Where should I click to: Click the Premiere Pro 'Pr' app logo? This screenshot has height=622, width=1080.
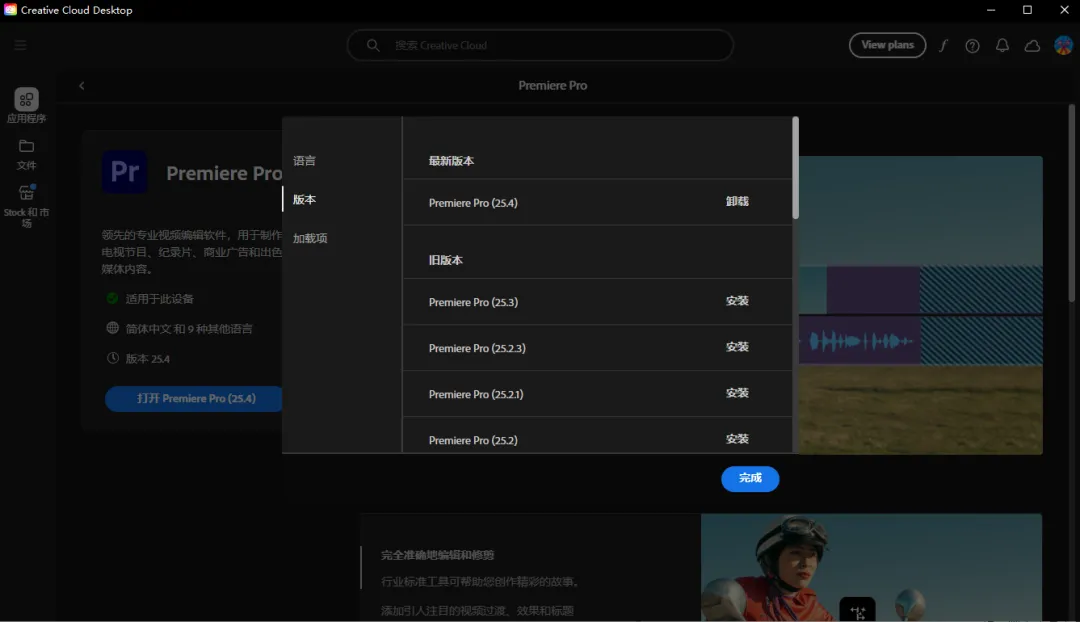point(125,172)
